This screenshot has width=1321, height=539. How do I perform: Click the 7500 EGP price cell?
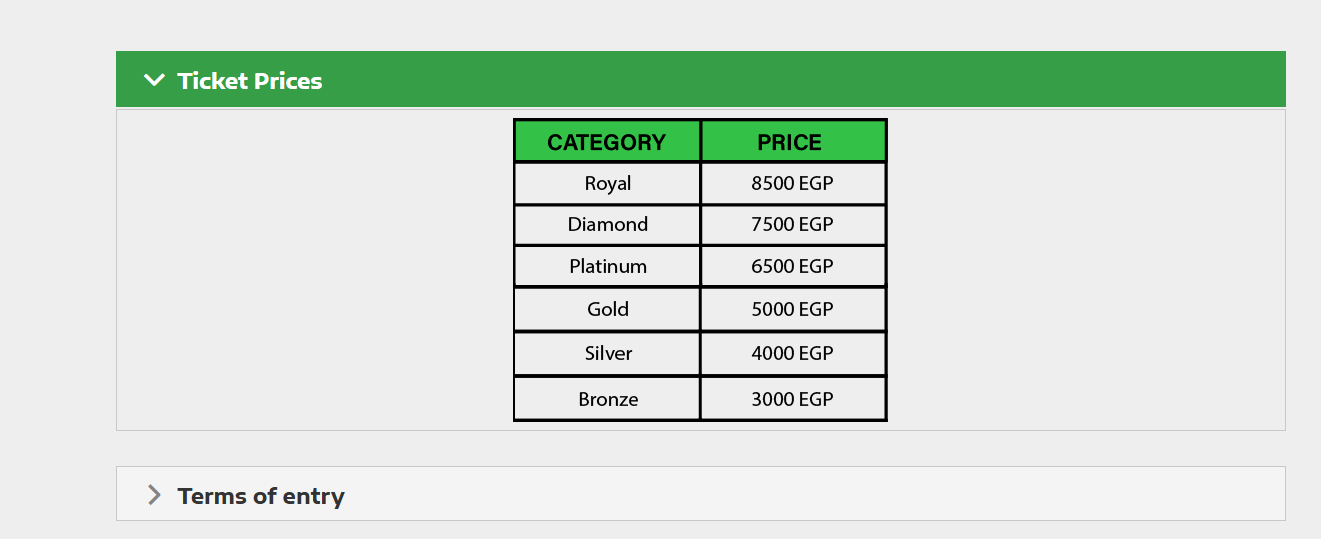793,225
